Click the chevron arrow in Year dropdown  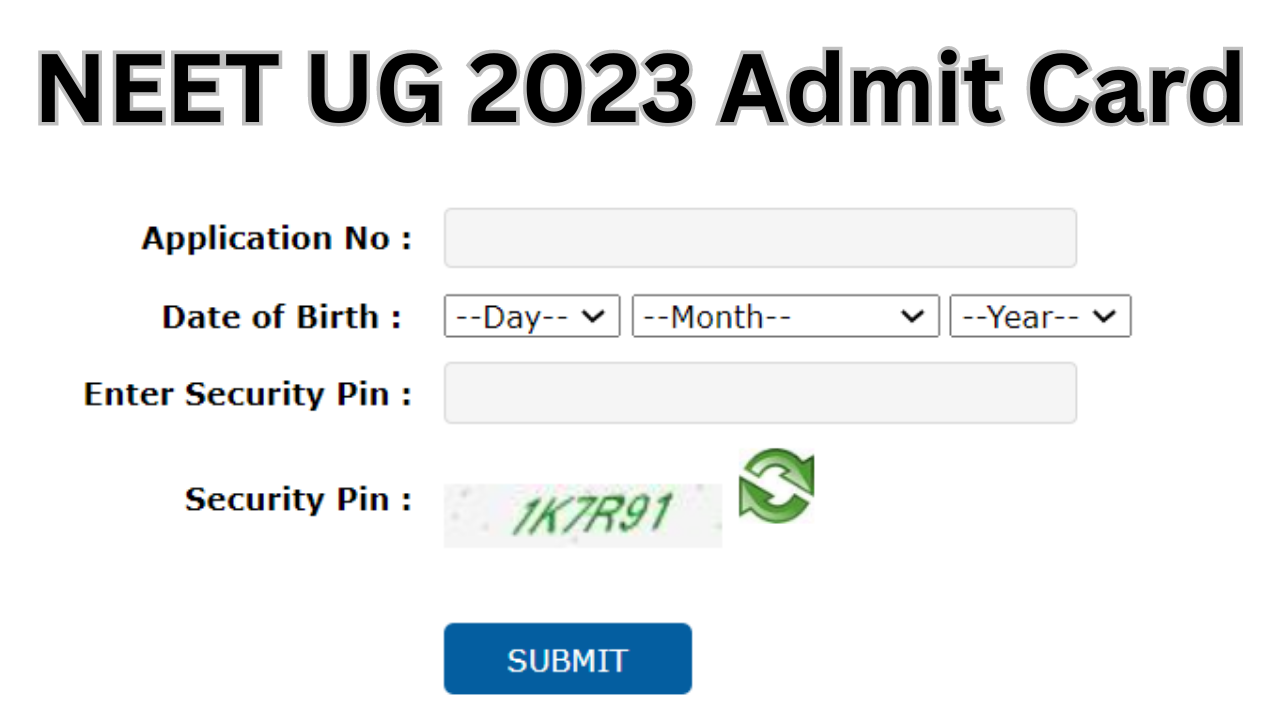(x=1104, y=316)
